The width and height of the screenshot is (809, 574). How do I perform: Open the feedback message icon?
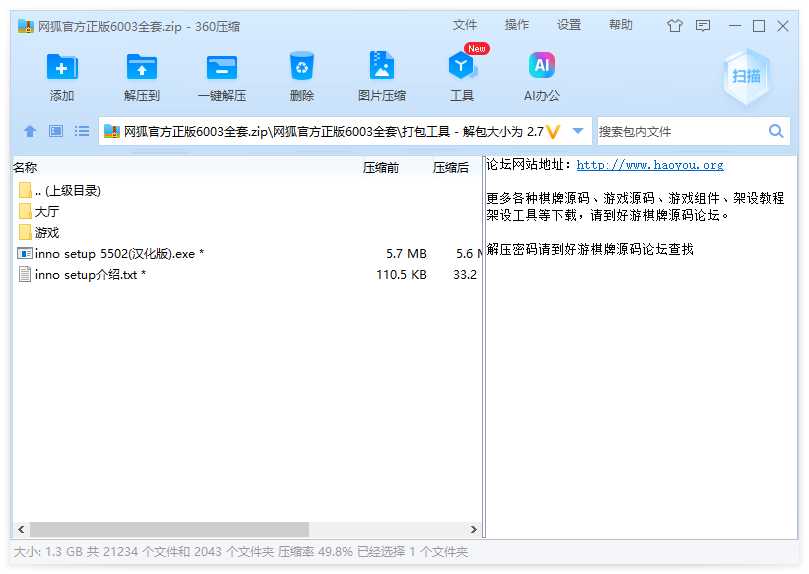tap(703, 25)
